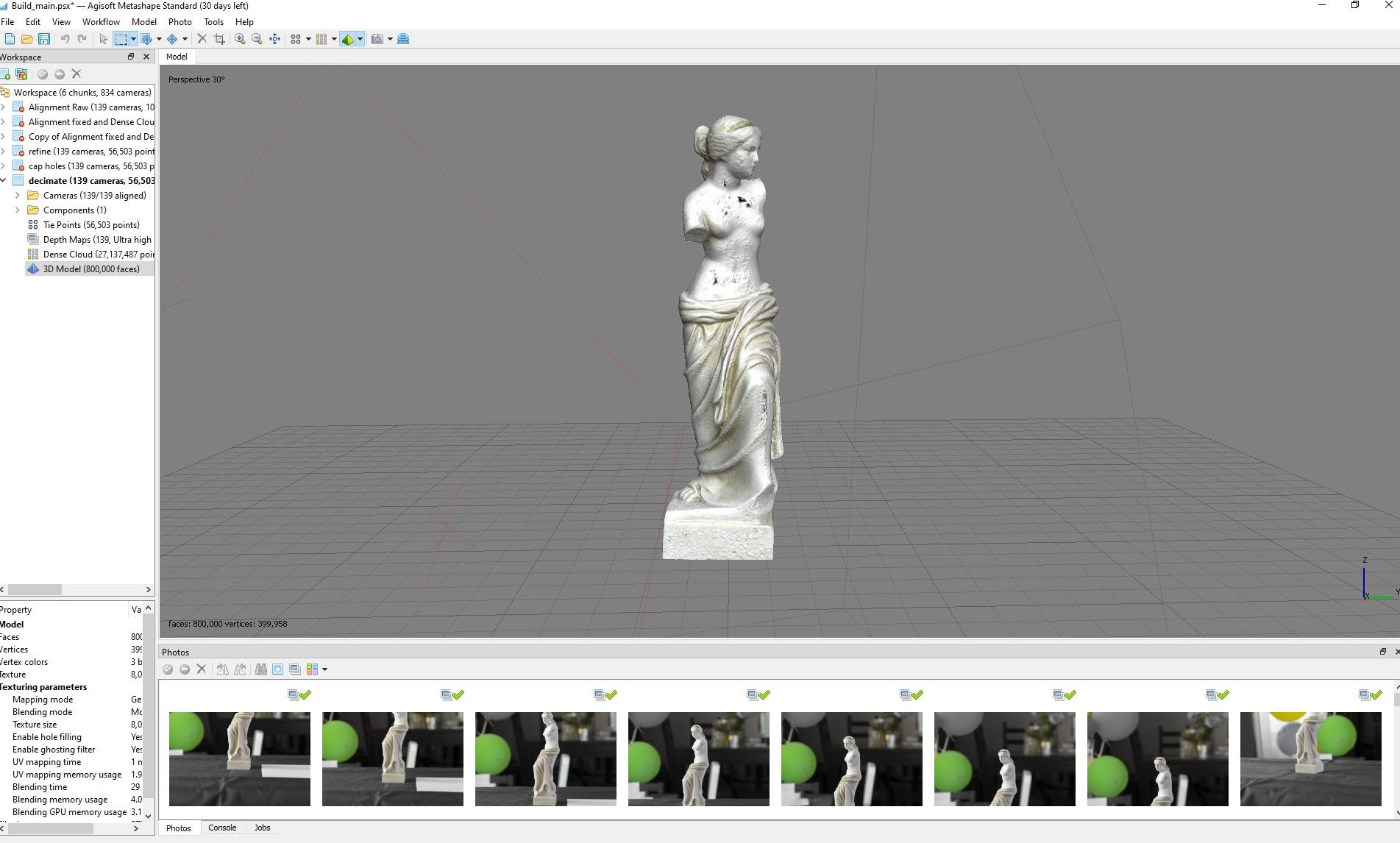Select the cap holes chunk
Image resolution: width=1400 pixels, height=843 pixels.
click(83, 166)
